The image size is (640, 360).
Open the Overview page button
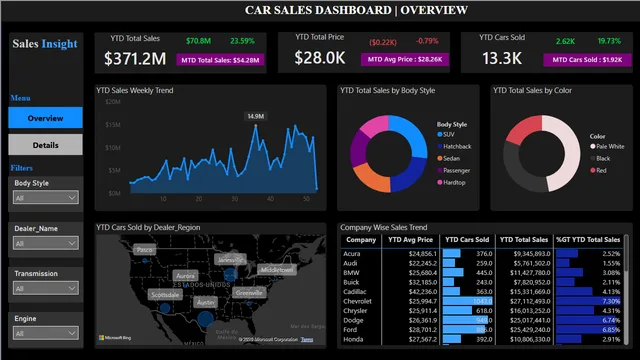click(x=45, y=118)
